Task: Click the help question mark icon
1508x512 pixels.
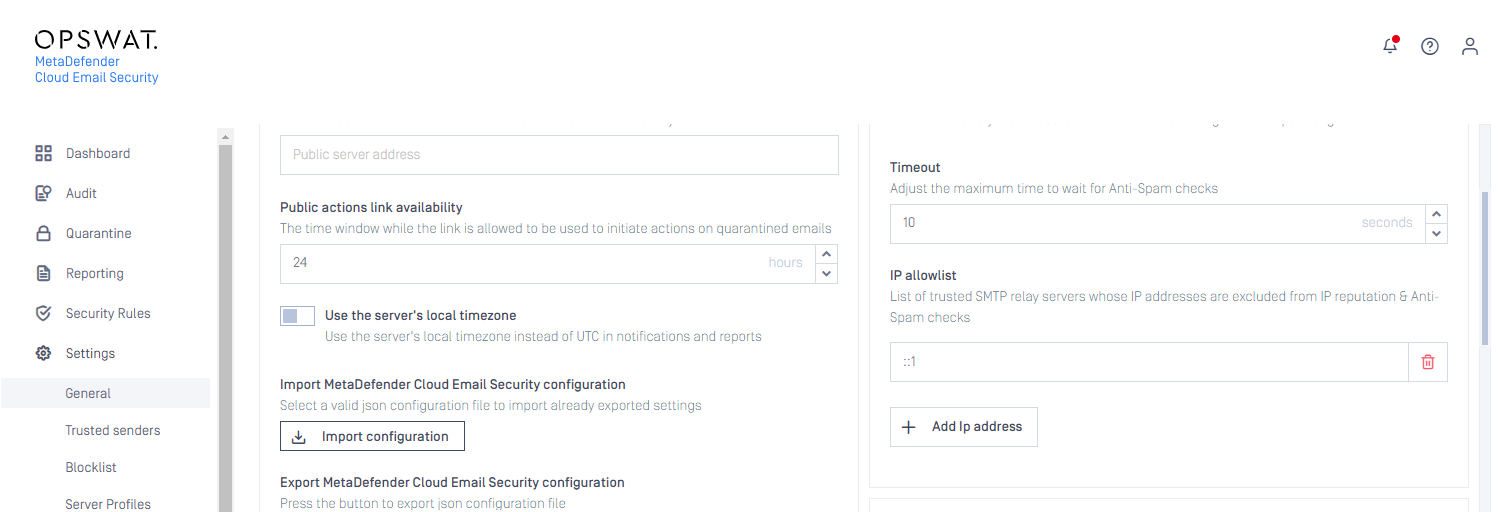Action: (1430, 46)
